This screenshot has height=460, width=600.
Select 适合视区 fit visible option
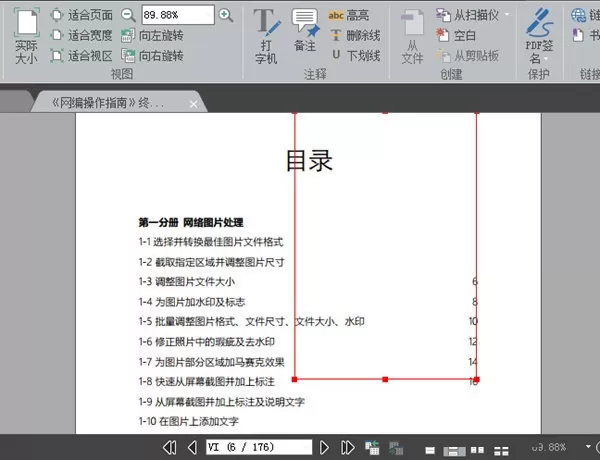tap(81, 56)
